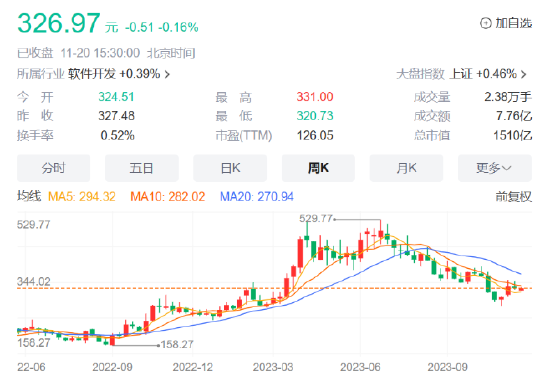
Task: Click the 344.02 y-axis label
Action: (x=33, y=282)
